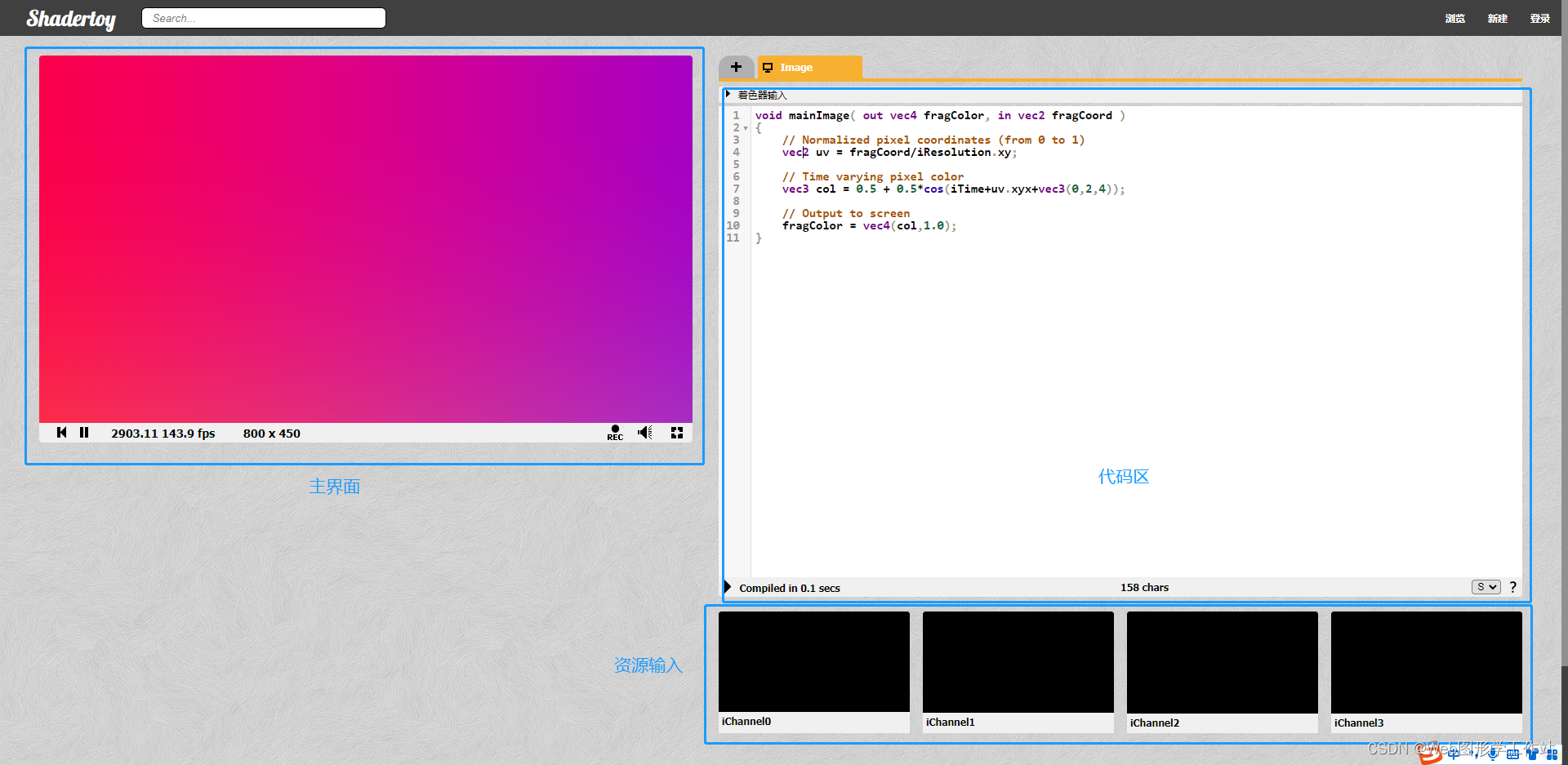The image size is (1568, 765).
Task: Click the Shadertoy logo
Action: pyautogui.click(x=71, y=18)
